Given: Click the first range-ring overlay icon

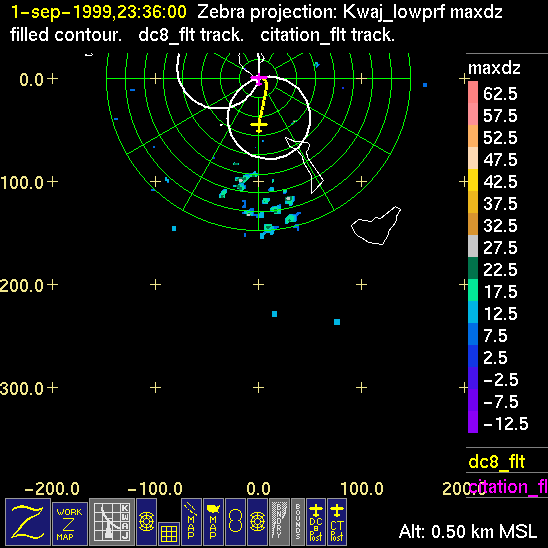Looking at the screenshot, I should [146, 522].
